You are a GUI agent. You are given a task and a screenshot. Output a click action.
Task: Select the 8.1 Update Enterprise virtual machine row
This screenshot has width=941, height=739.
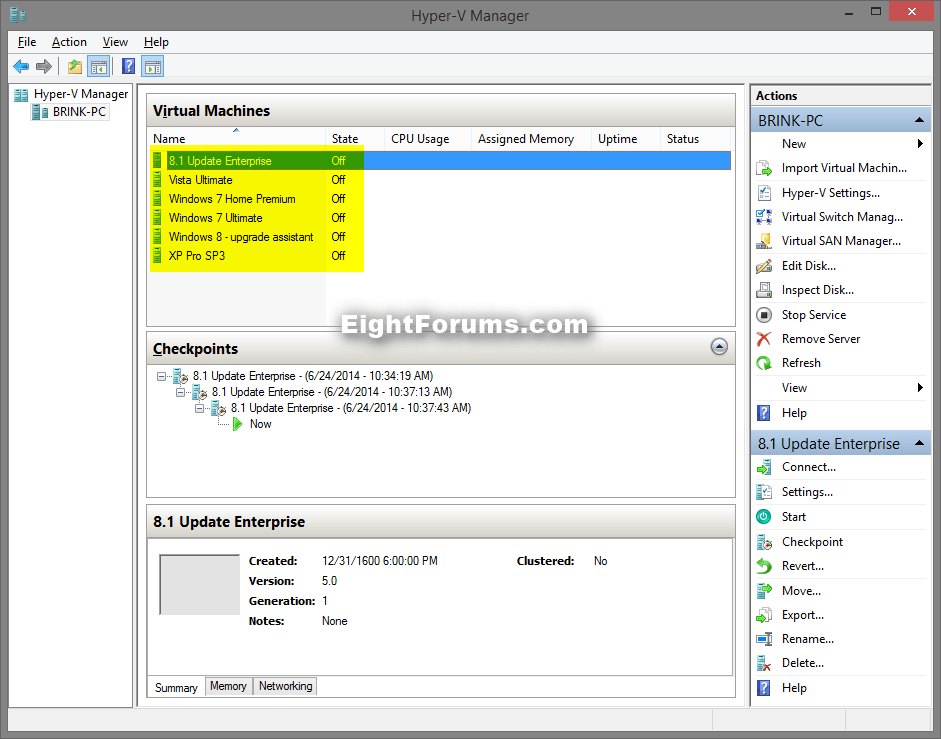(440, 161)
